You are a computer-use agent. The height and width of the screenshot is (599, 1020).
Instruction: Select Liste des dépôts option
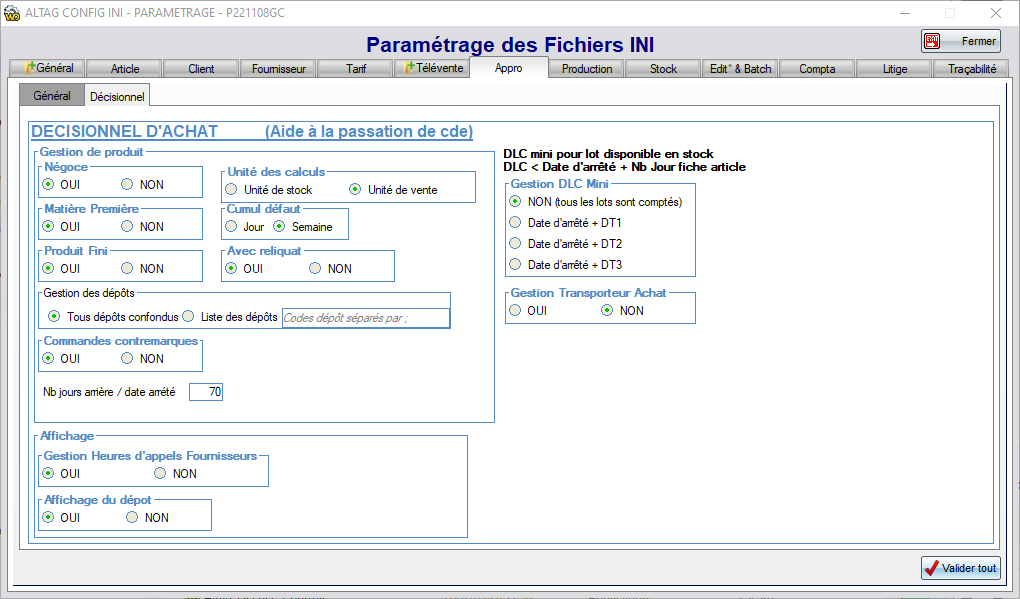(188, 317)
